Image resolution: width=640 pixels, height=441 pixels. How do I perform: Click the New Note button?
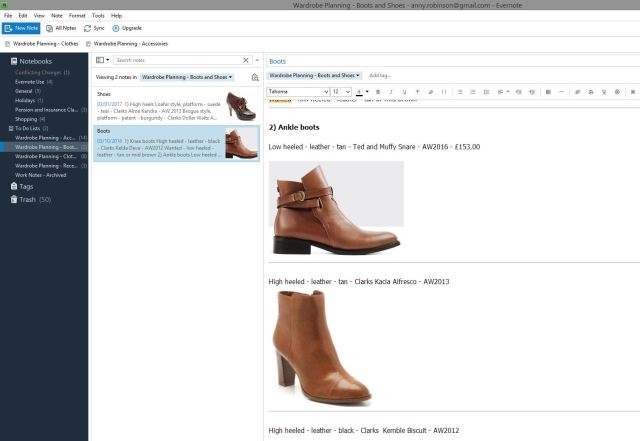tap(21, 28)
